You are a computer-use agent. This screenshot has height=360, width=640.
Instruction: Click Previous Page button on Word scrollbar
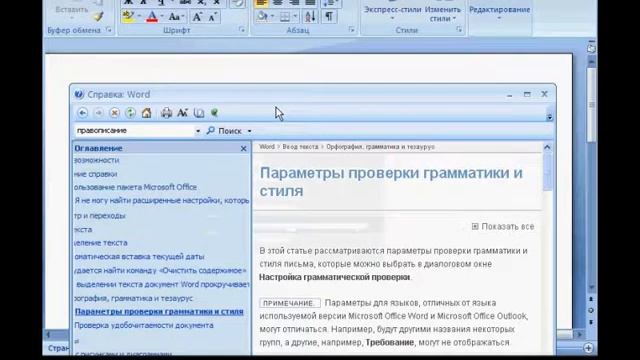pyautogui.click(x=591, y=299)
